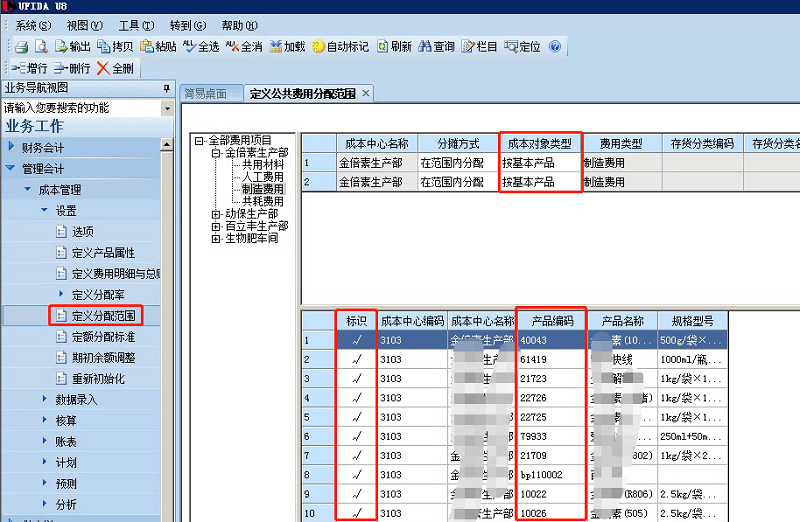Screen dimensions: 800x522
Task: Open the 帮助(H) menu
Action: pos(239,26)
